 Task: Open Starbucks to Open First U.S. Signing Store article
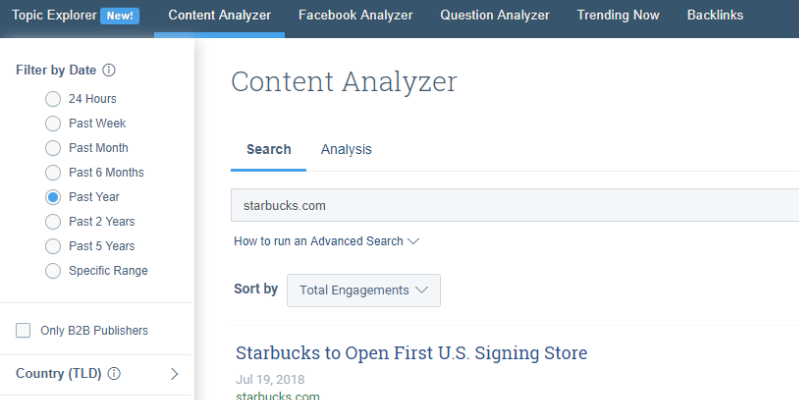(411, 353)
